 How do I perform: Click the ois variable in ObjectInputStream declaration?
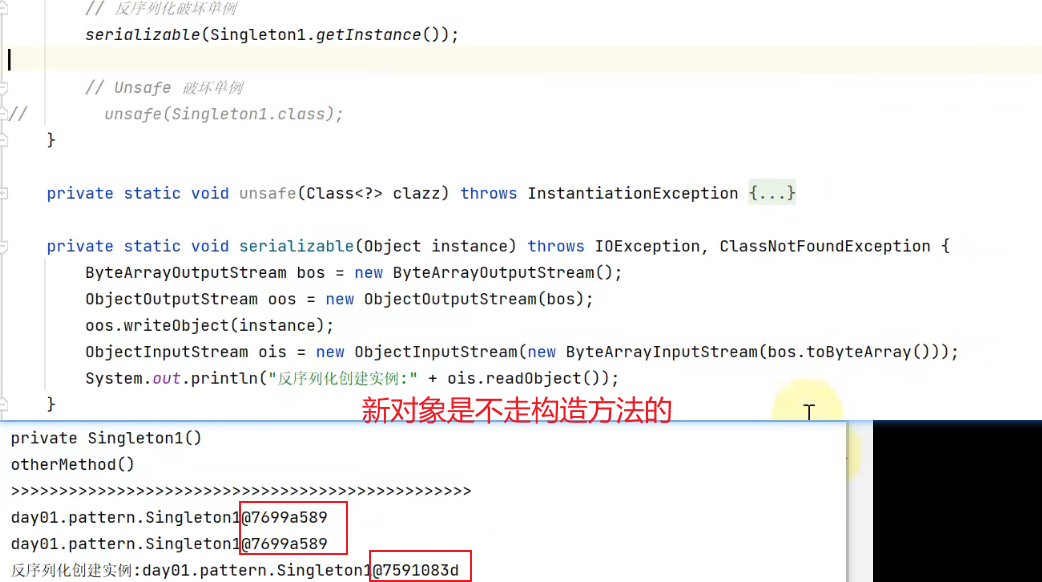(272, 352)
